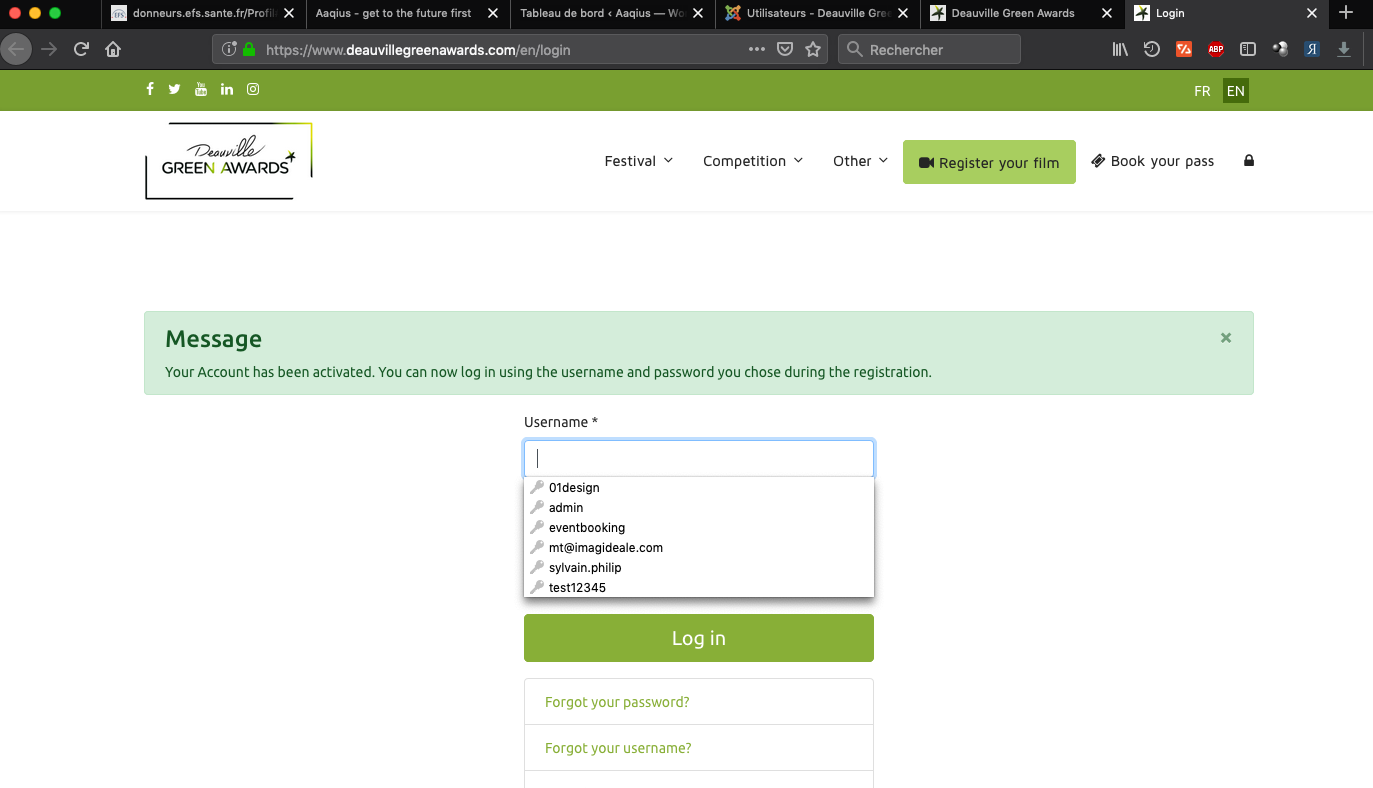Open the YouTube social icon link

201,89
